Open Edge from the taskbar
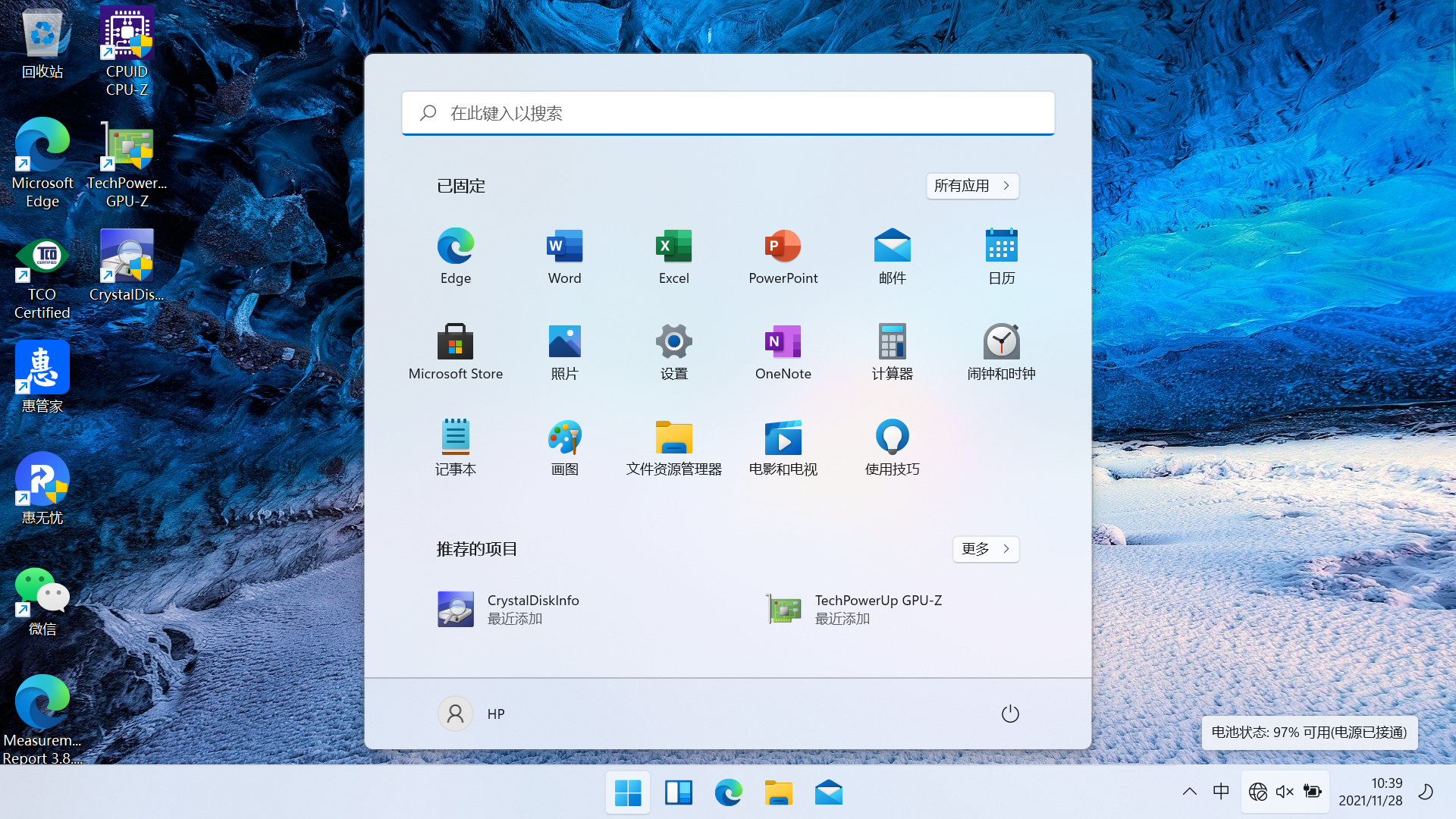This screenshot has height=819, width=1456. coord(728,793)
